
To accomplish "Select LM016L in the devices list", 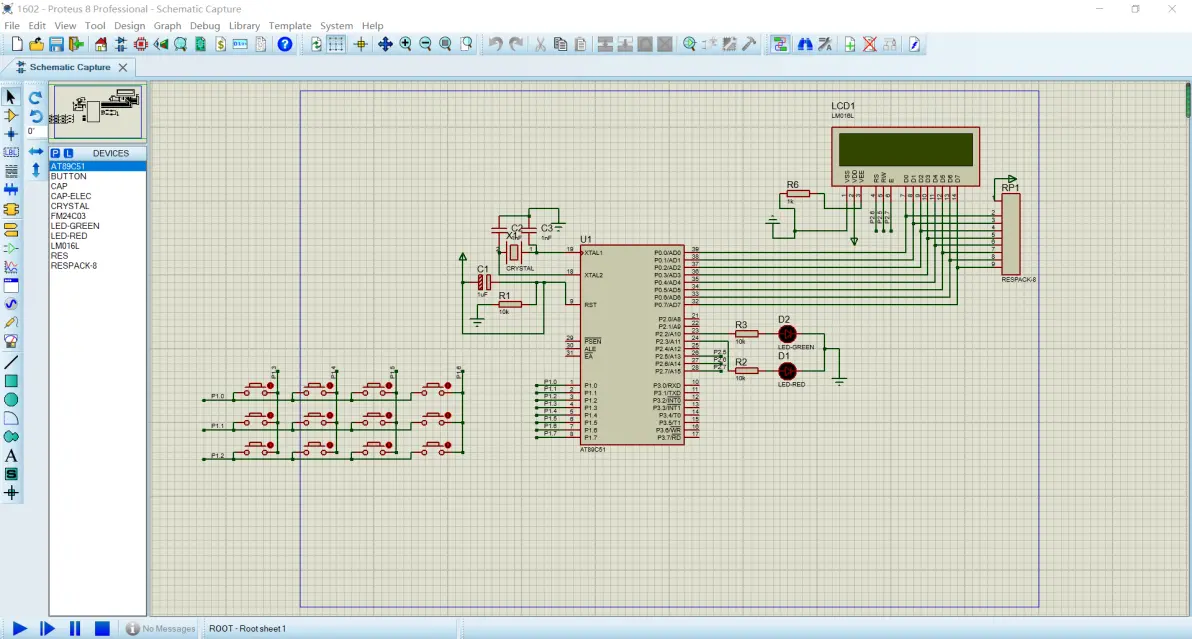I will pyautogui.click(x=97, y=246).
